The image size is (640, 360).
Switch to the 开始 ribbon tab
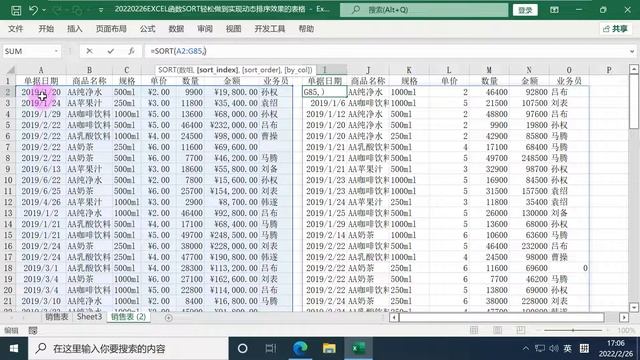pos(46,29)
